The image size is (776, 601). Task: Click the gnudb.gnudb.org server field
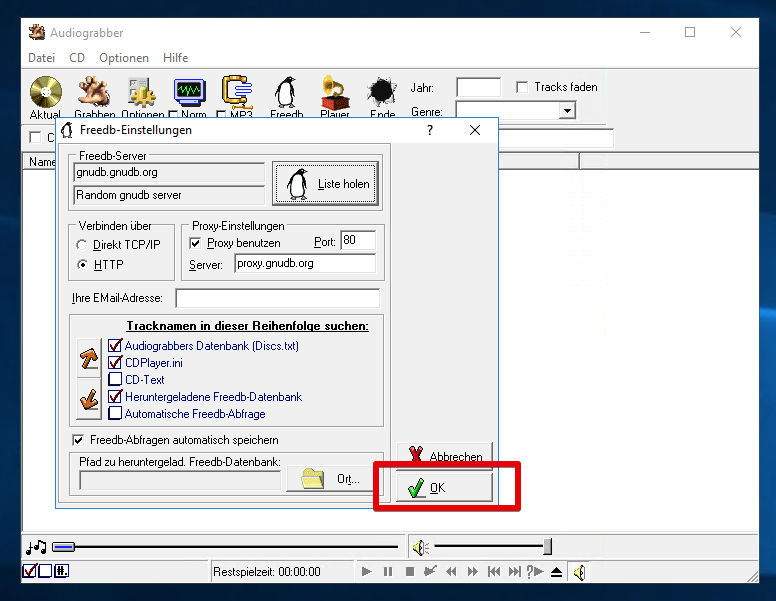point(169,172)
